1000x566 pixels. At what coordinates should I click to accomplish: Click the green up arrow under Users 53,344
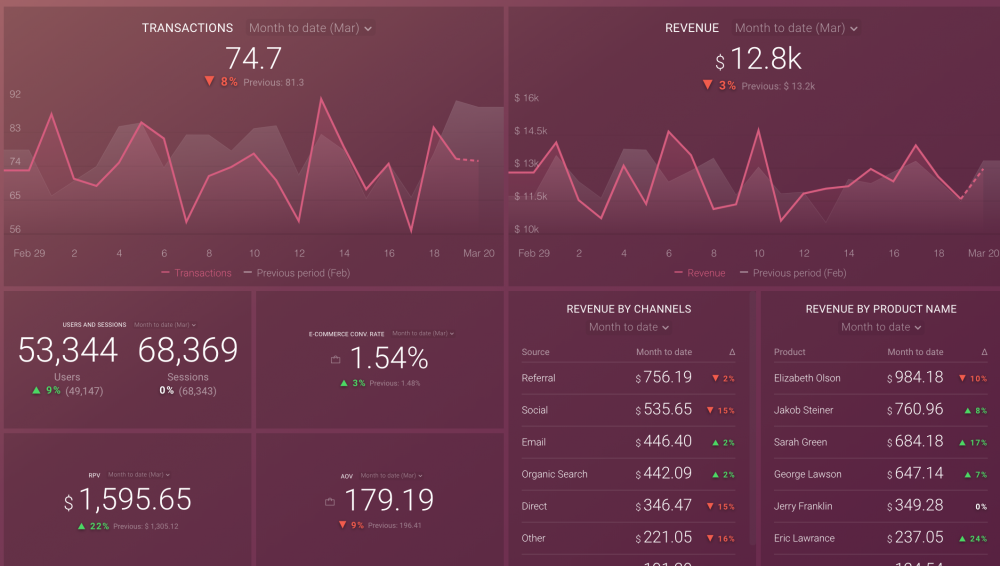[x=37, y=390]
